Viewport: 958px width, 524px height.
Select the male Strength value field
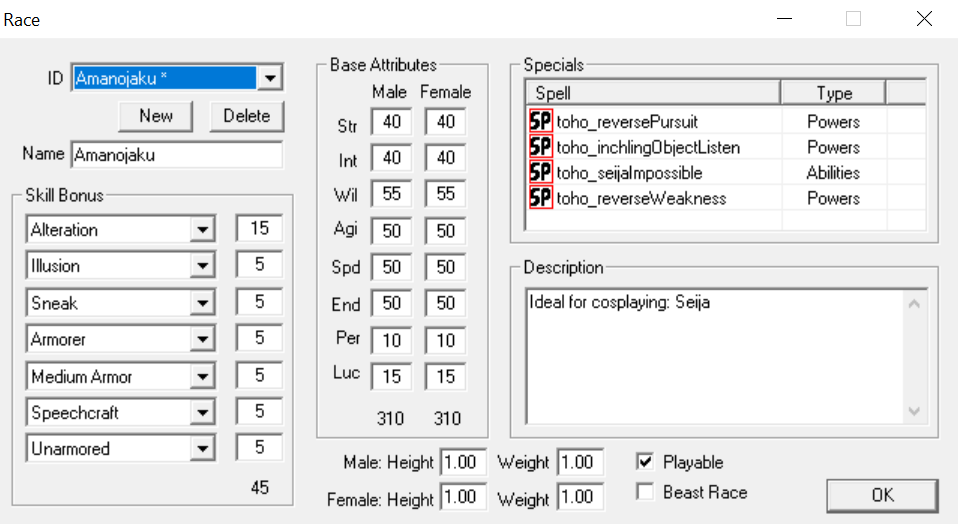click(391, 122)
